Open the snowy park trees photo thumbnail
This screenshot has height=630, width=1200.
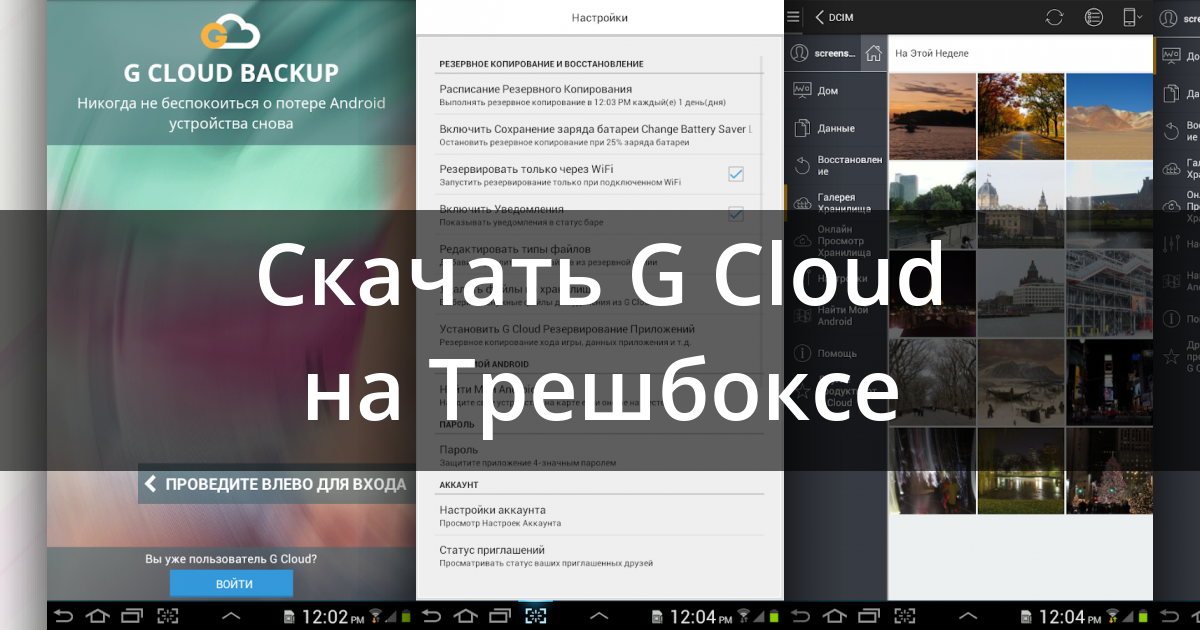[931, 382]
